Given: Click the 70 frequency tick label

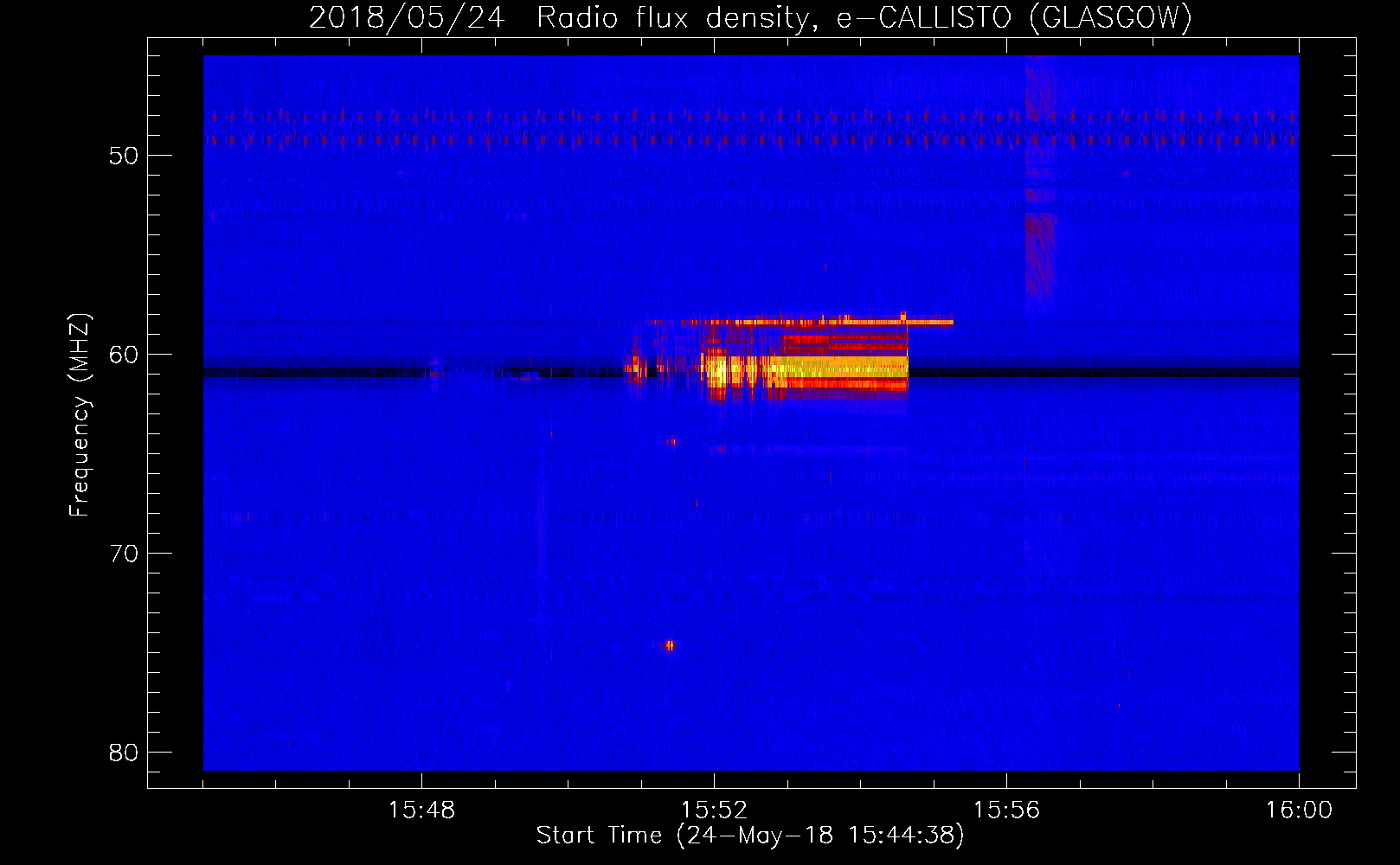Looking at the screenshot, I should [124, 554].
